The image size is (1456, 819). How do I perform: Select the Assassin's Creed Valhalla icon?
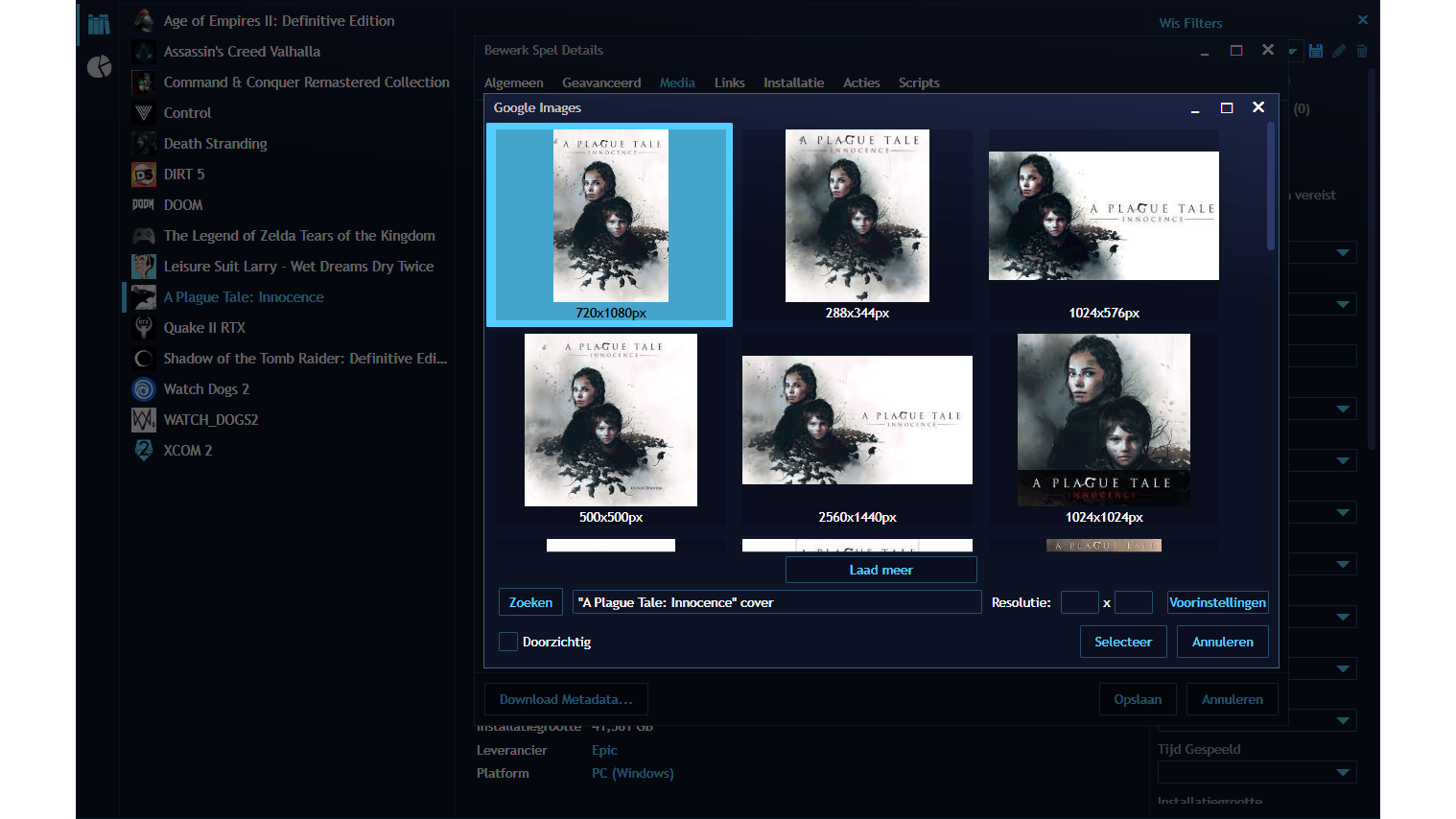(x=144, y=51)
